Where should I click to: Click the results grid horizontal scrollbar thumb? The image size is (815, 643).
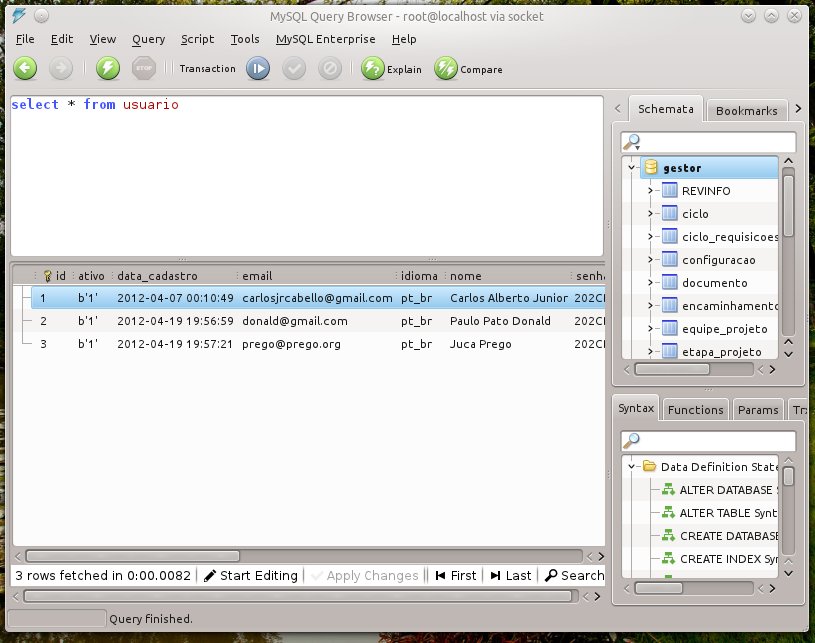pyautogui.click(x=133, y=556)
